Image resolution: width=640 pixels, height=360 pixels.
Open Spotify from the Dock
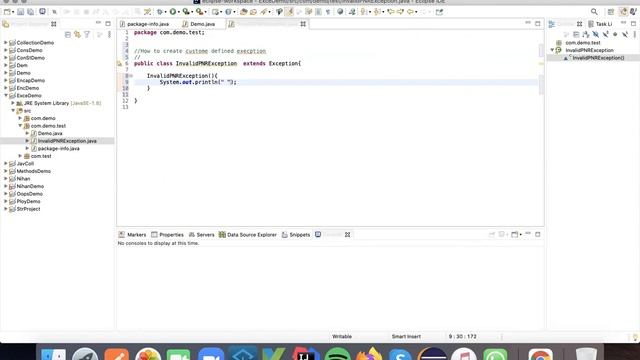[x=337, y=353]
